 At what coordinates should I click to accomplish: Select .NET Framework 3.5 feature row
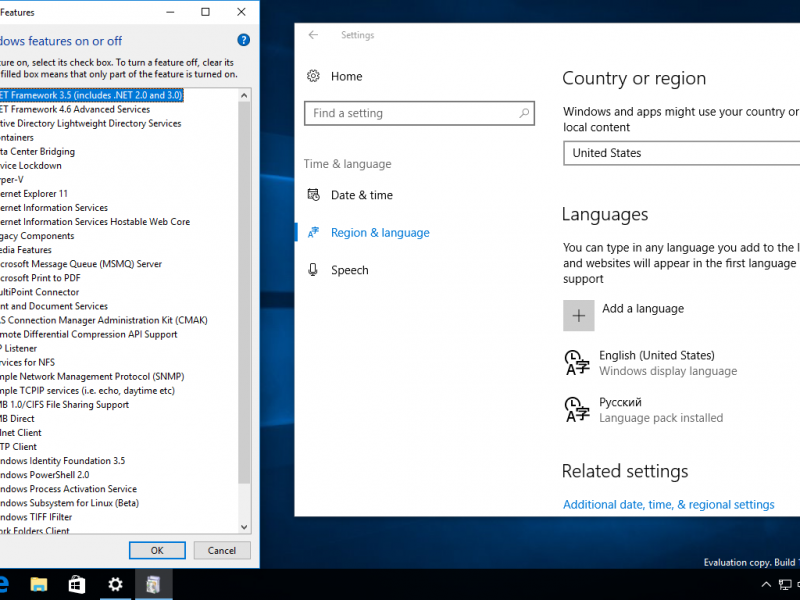tap(91, 95)
